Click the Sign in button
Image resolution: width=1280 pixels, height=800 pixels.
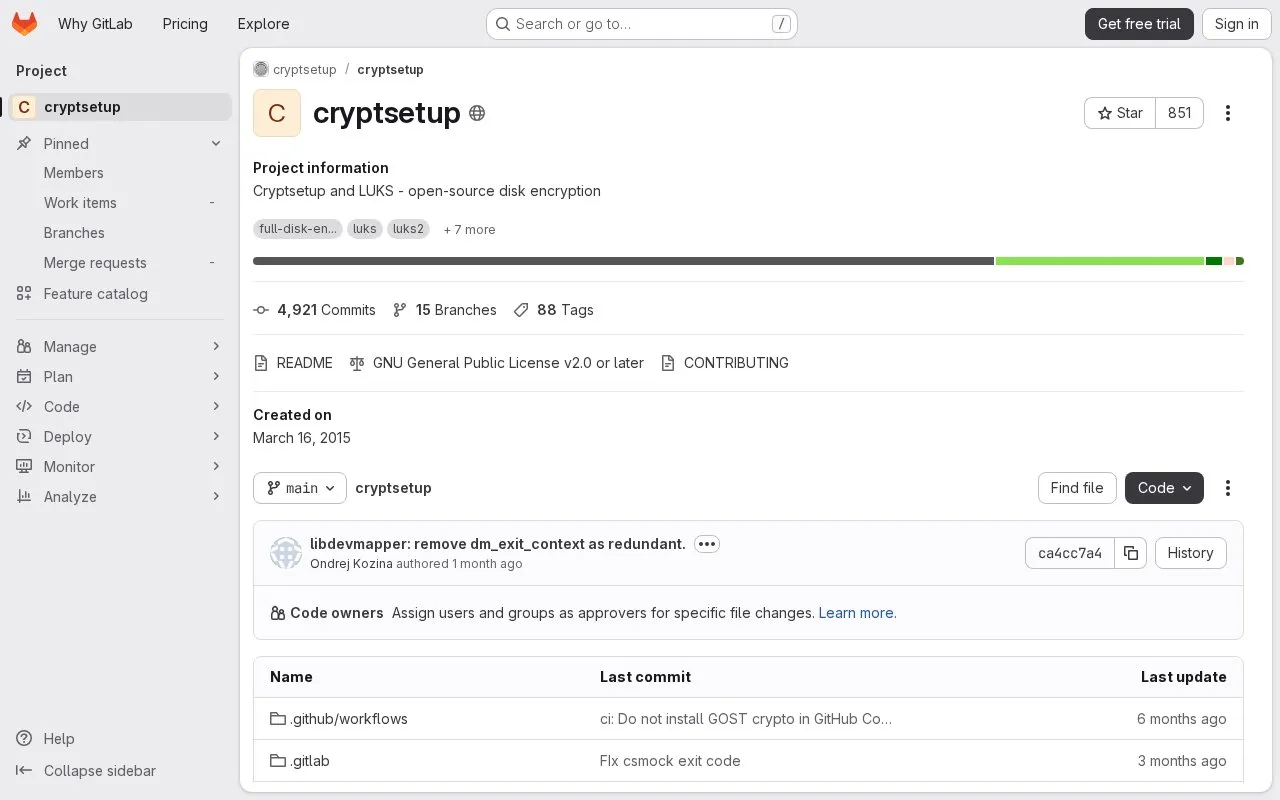pyautogui.click(x=1237, y=24)
